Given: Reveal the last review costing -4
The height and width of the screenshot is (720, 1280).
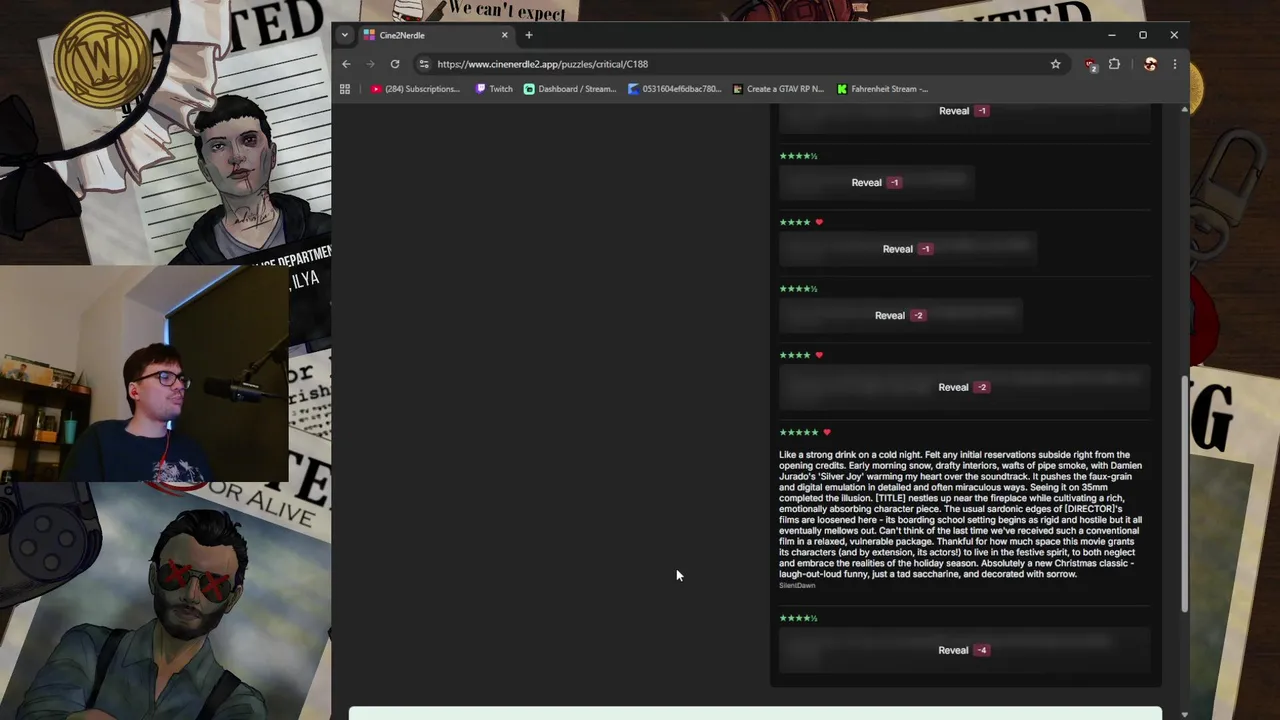Looking at the screenshot, I should pyautogui.click(x=964, y=650).
